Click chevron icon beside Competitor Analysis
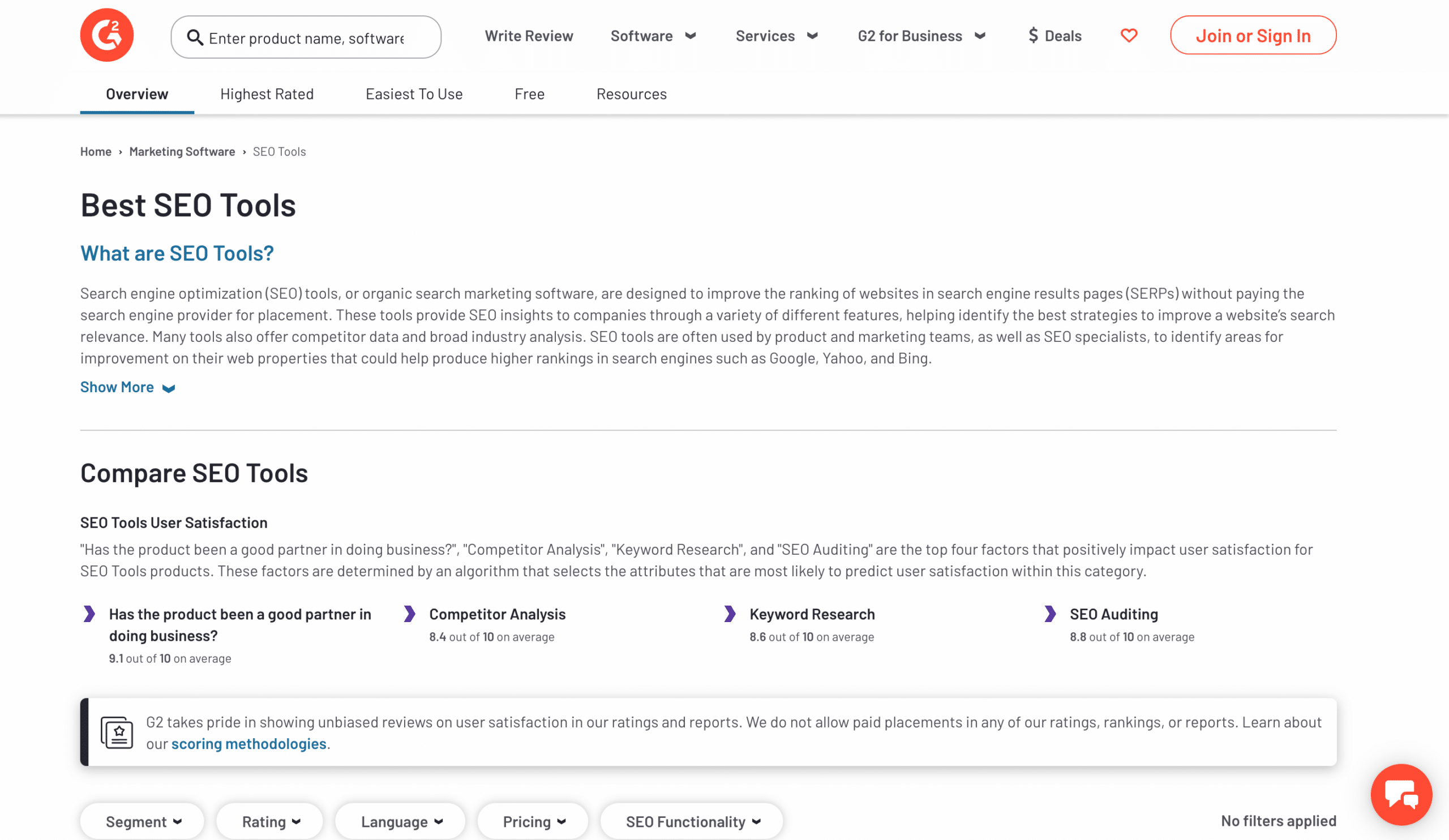 click(x=409, y=614)
